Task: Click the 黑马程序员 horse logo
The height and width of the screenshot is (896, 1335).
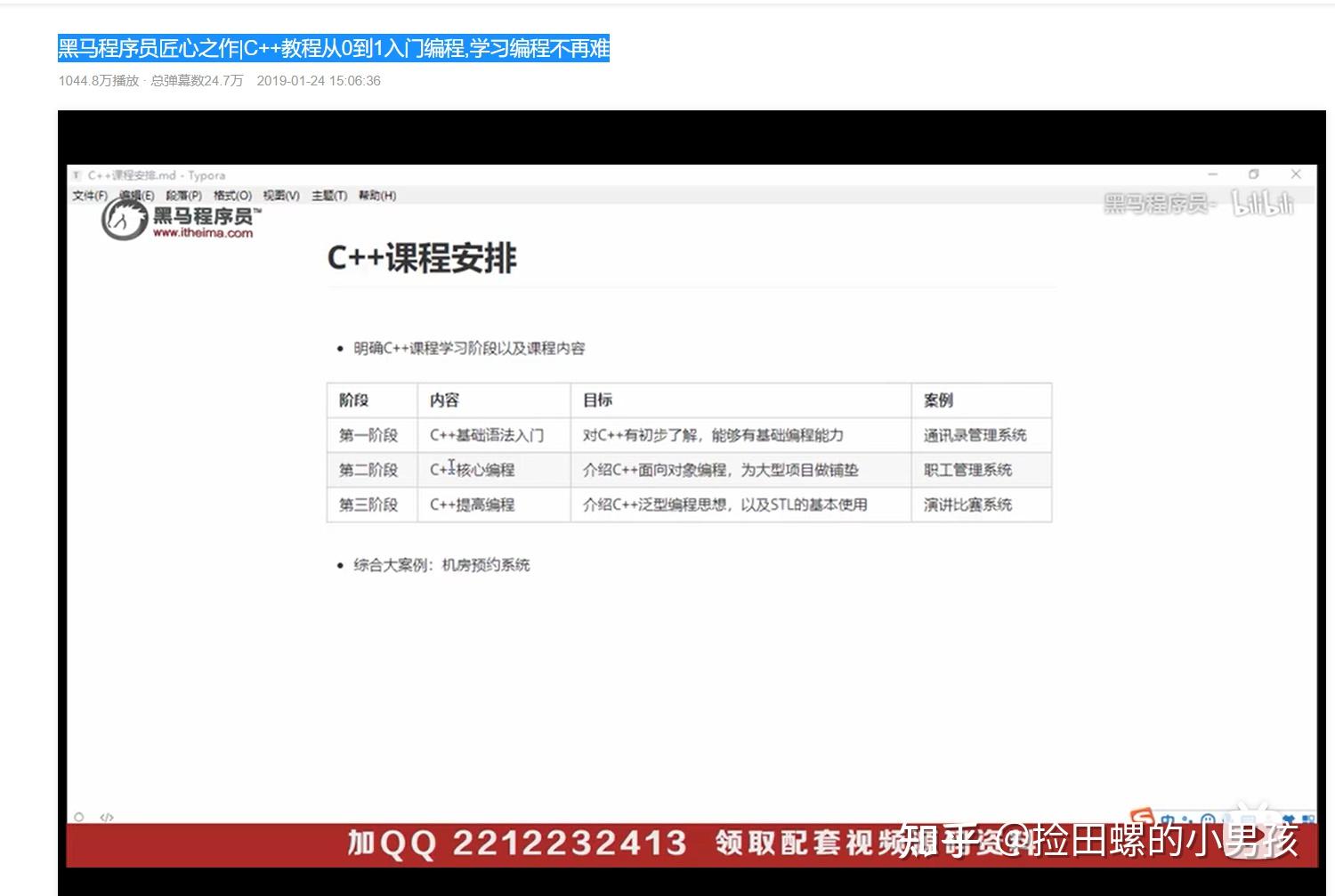Action: 122,220
